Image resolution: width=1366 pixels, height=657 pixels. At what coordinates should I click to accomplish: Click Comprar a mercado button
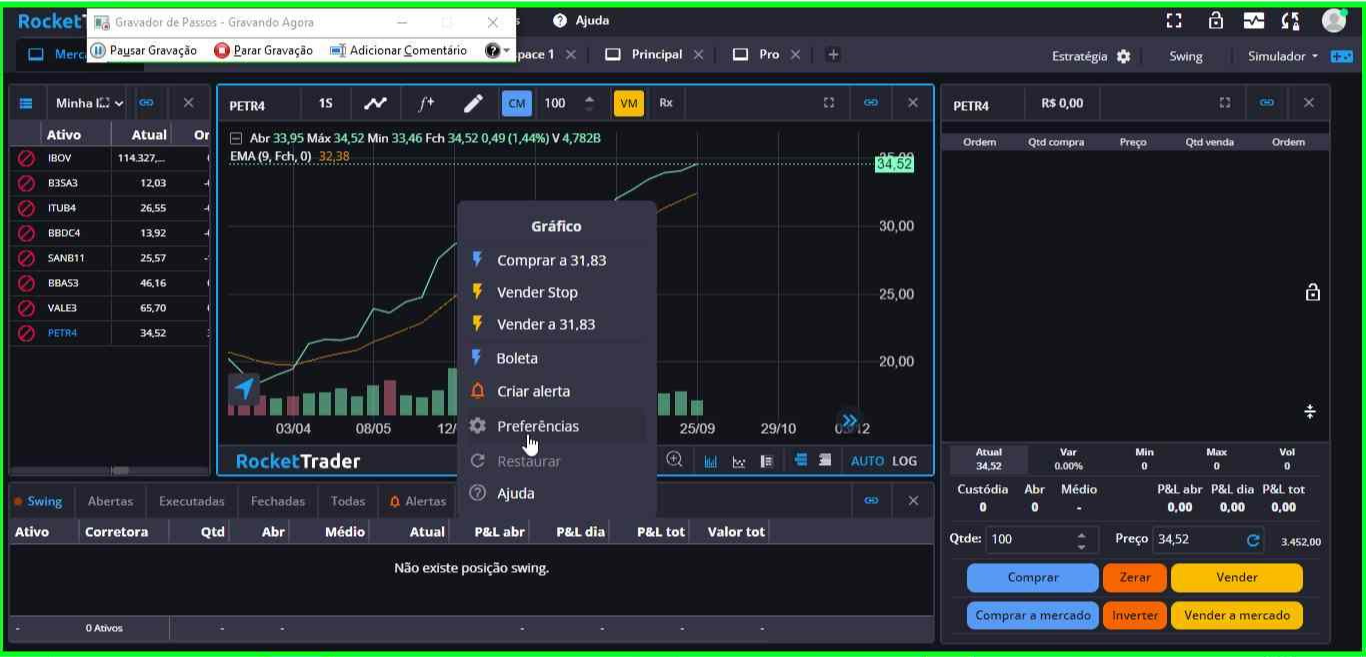[x=1033, y=615]
